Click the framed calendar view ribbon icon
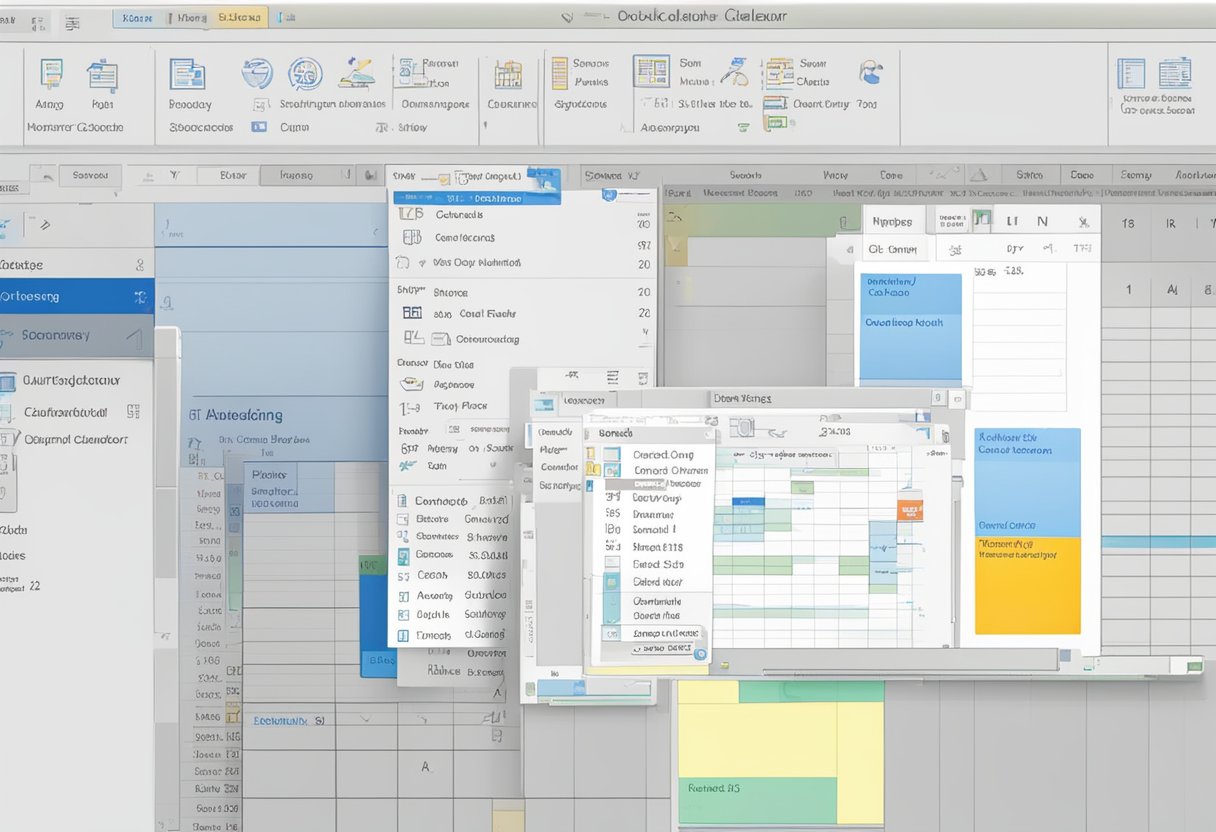The height and width of the screenshot is (832, 1216). coord(651,72)
